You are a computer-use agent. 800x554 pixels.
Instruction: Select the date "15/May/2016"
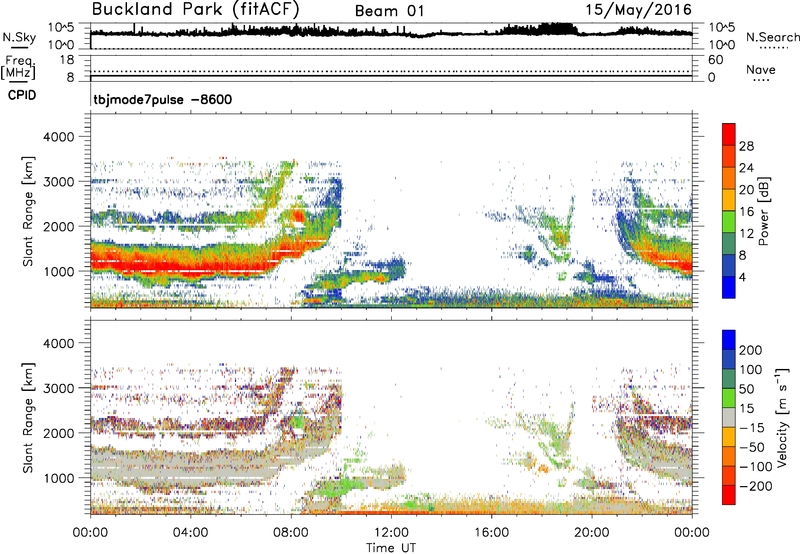pyautogui.click(x=639, y=10)
